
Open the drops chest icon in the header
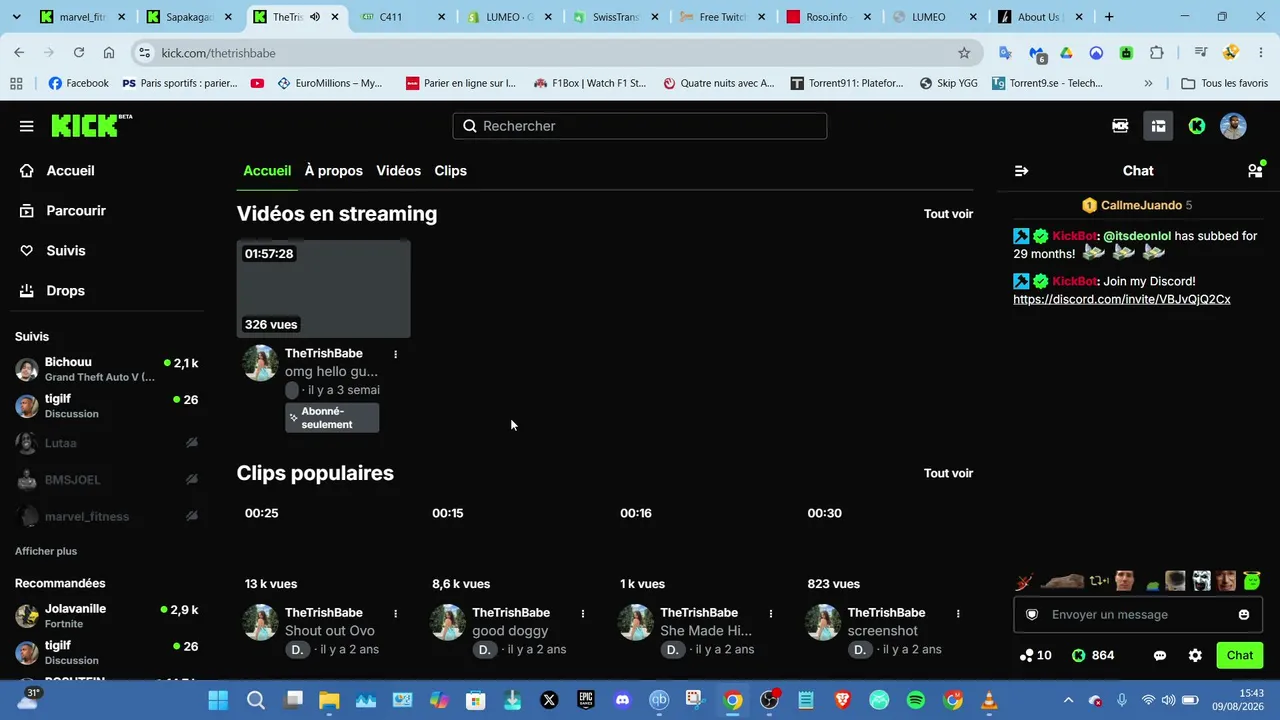click(x=1158, y=126)
